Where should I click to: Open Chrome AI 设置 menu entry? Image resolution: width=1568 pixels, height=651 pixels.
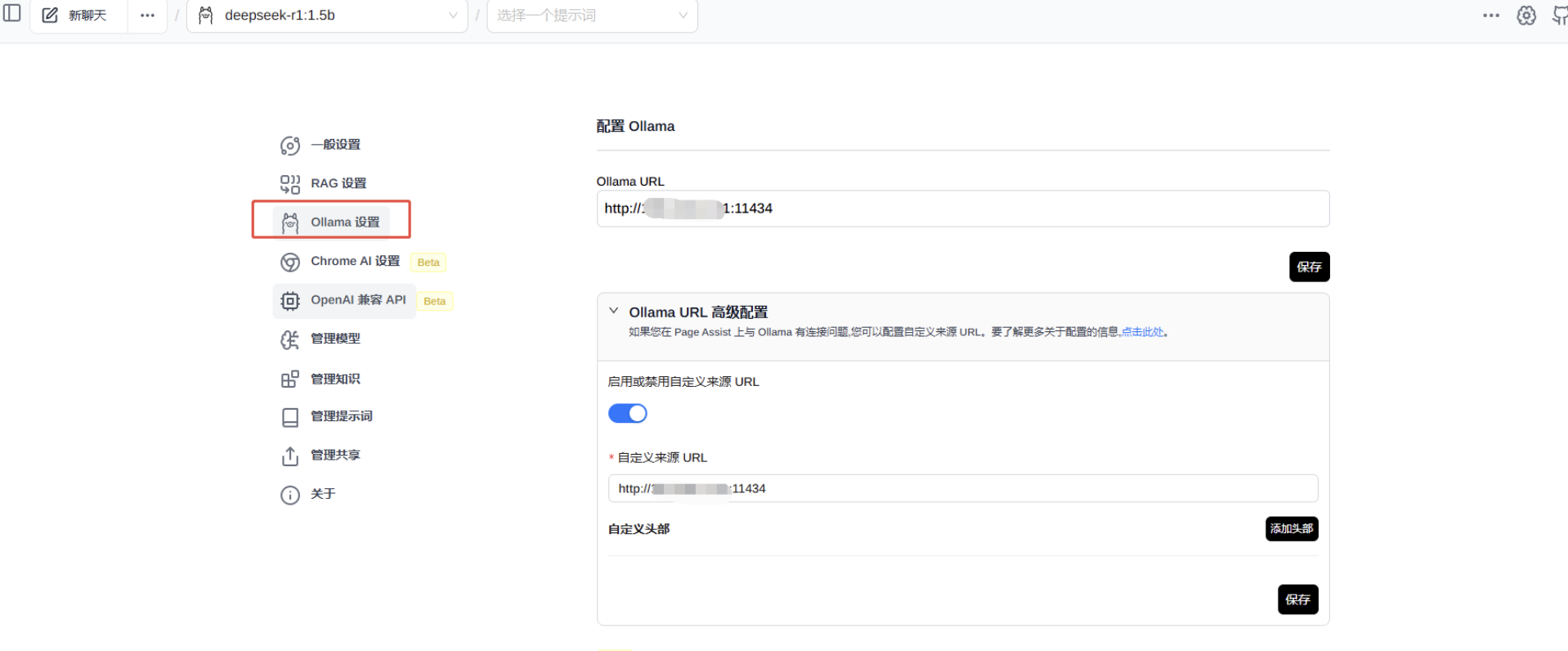[355, 261]
